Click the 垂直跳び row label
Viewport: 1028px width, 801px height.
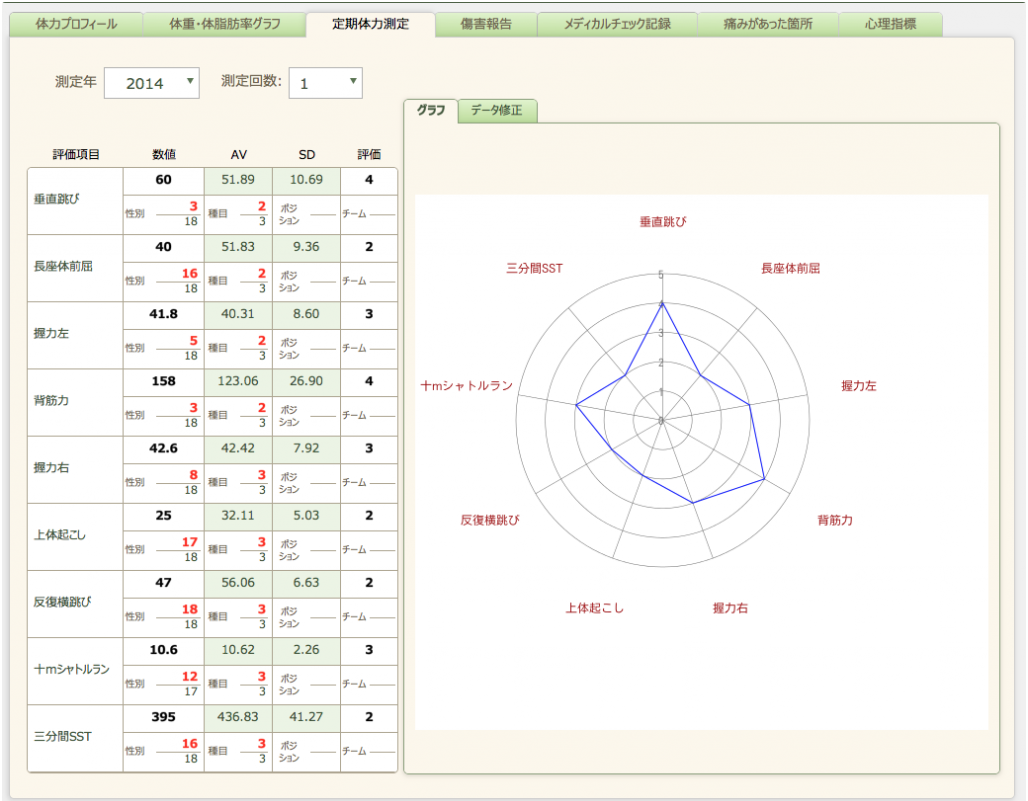tap(57, 198)
